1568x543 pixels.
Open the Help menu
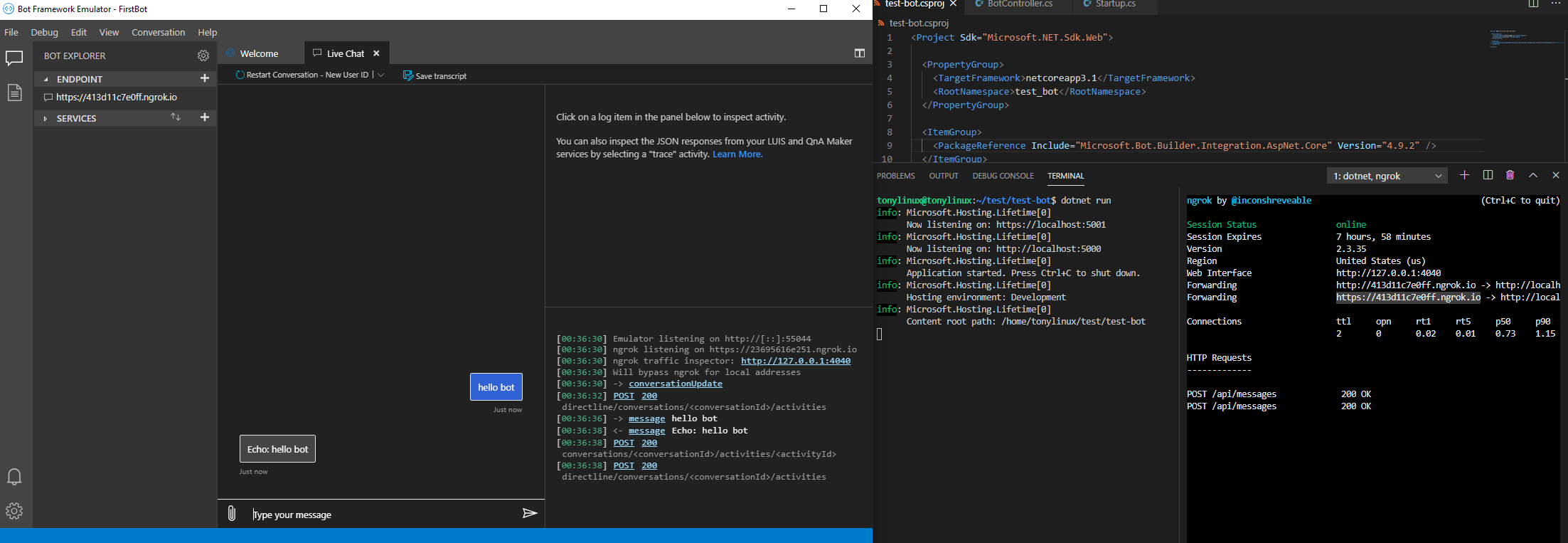(x=208, y=32)
